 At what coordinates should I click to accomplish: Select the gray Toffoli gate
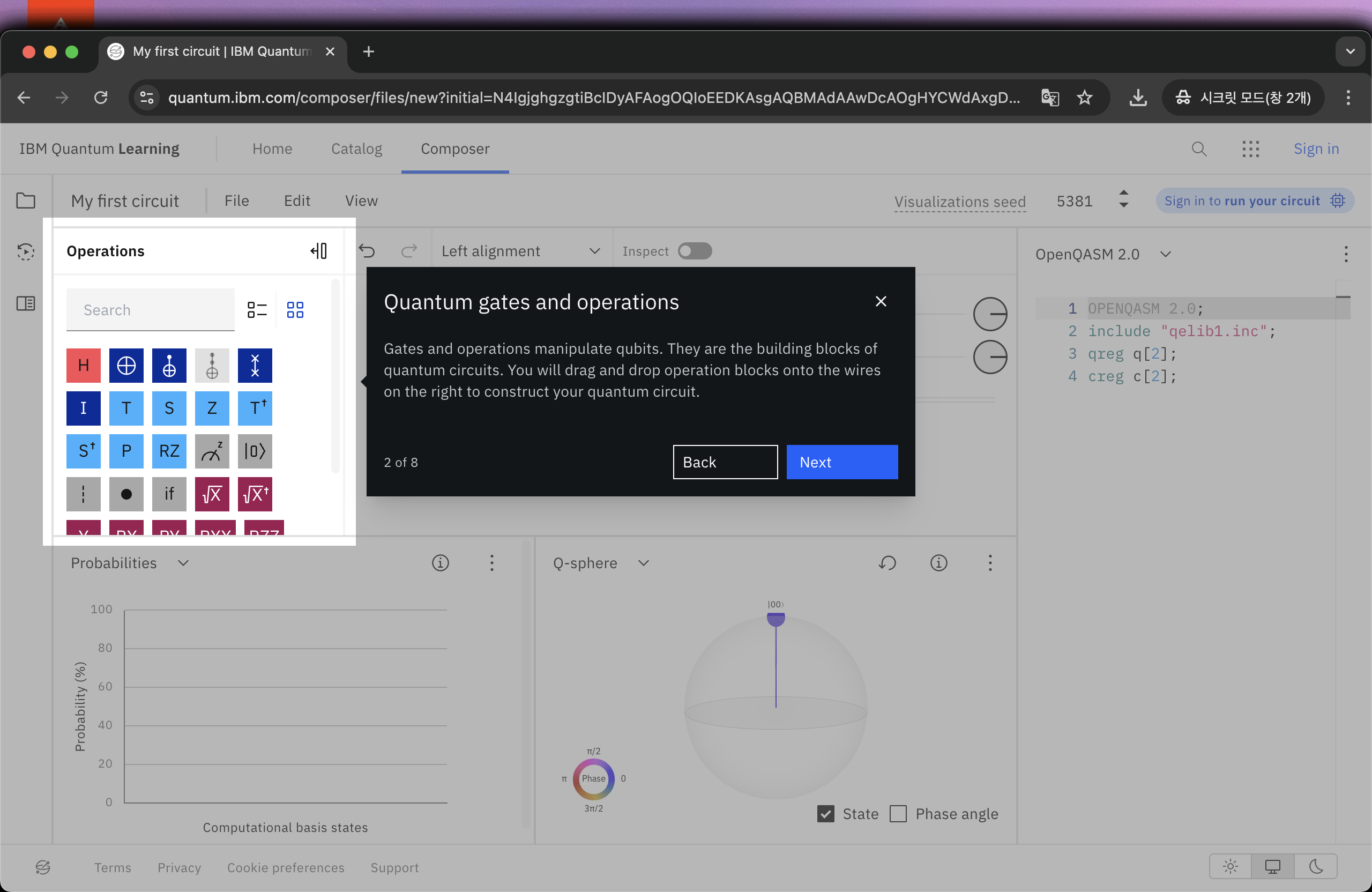[x=212, y=365]
